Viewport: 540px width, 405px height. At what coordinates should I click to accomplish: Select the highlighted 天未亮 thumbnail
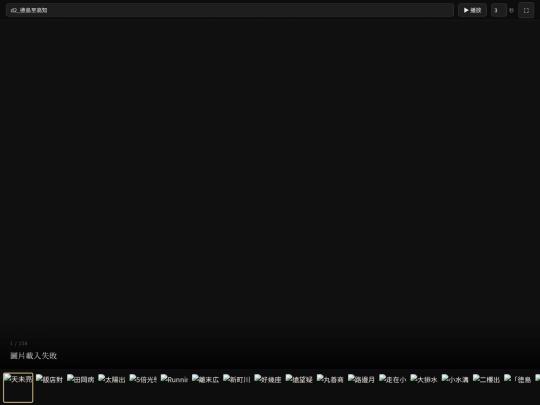click(18, 387)
